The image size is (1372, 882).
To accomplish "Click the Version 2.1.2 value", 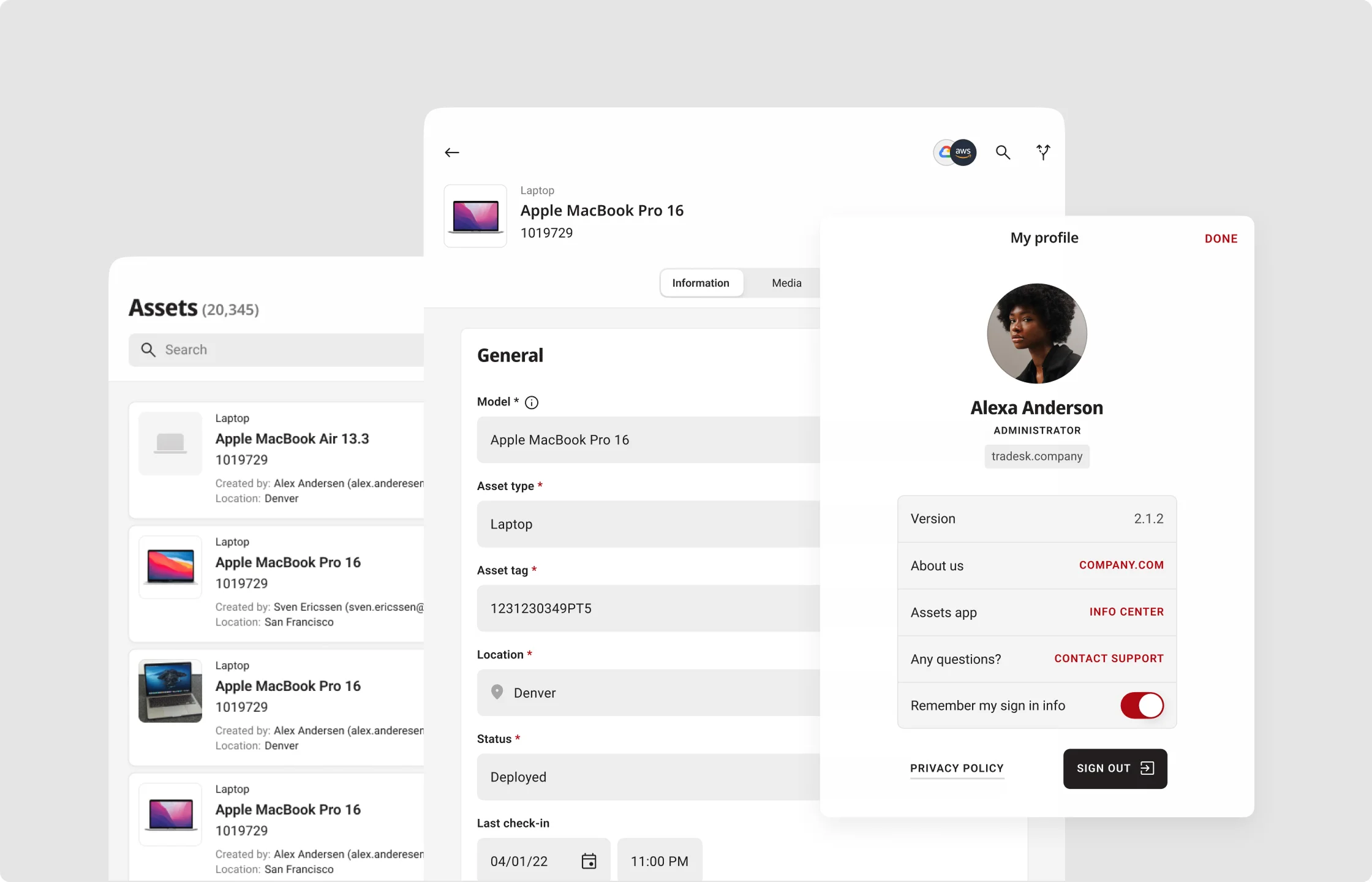I will [x=1148, y=519].
